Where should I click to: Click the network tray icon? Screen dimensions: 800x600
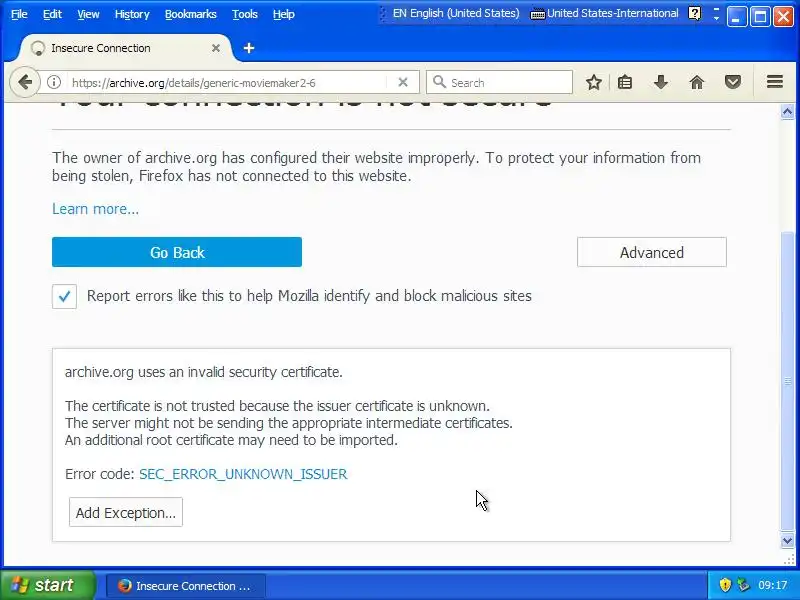point(743,585)
